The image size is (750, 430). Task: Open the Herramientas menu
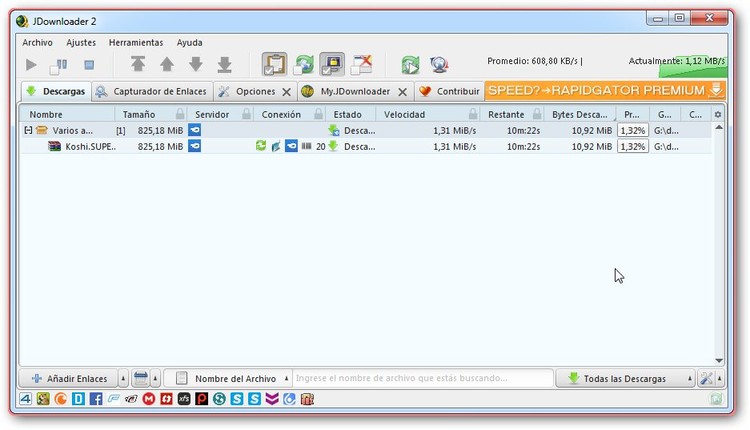click(136, 43)
